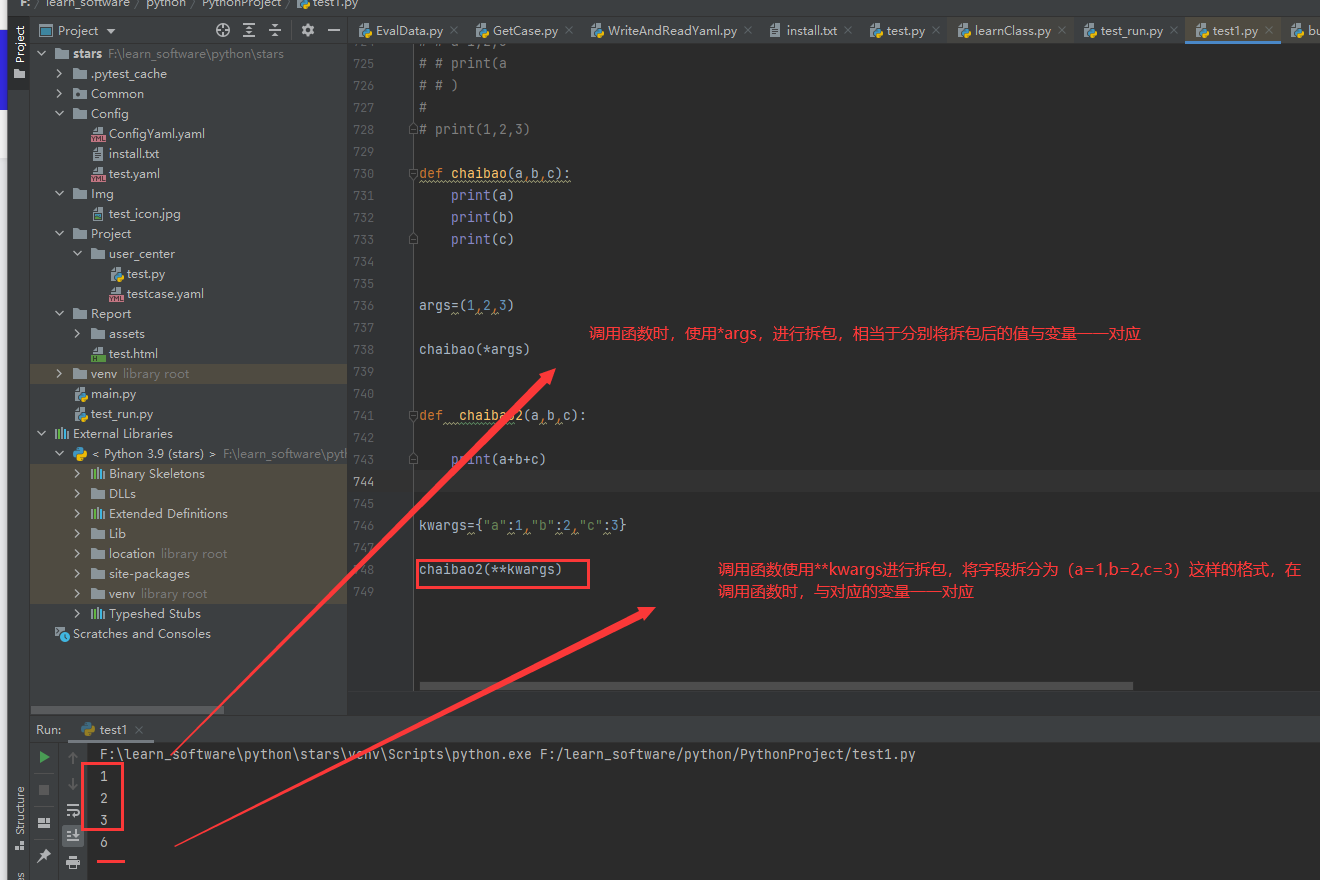Collapse the stars root folder

[42, 54]
